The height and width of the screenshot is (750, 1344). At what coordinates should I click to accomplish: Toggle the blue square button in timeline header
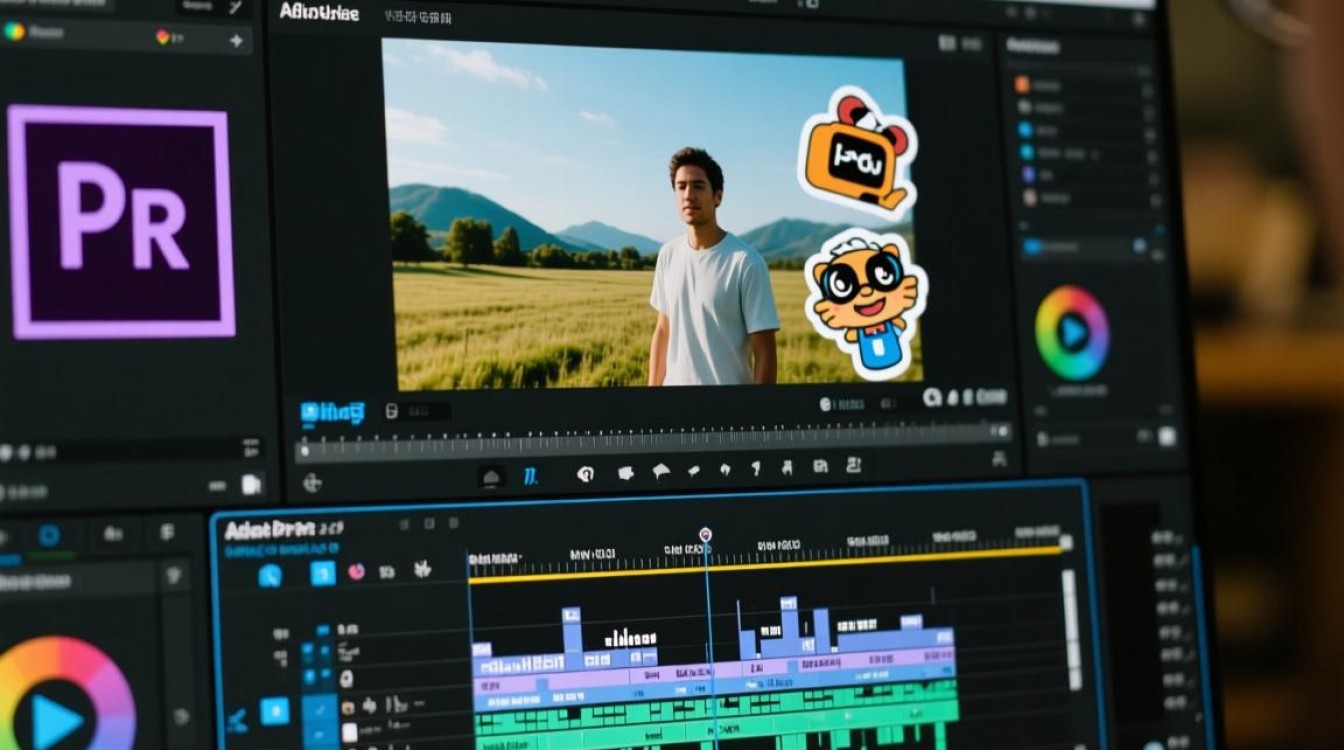click(322, 573)
